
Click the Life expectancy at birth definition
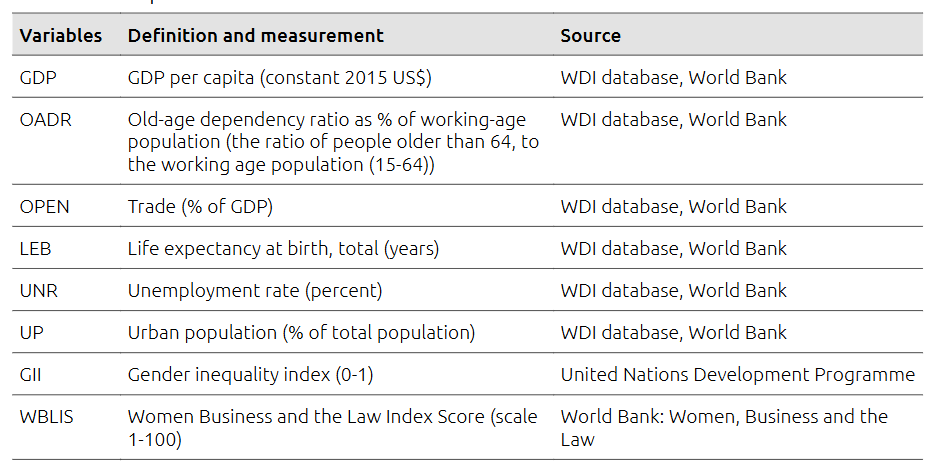coord(283,249)
